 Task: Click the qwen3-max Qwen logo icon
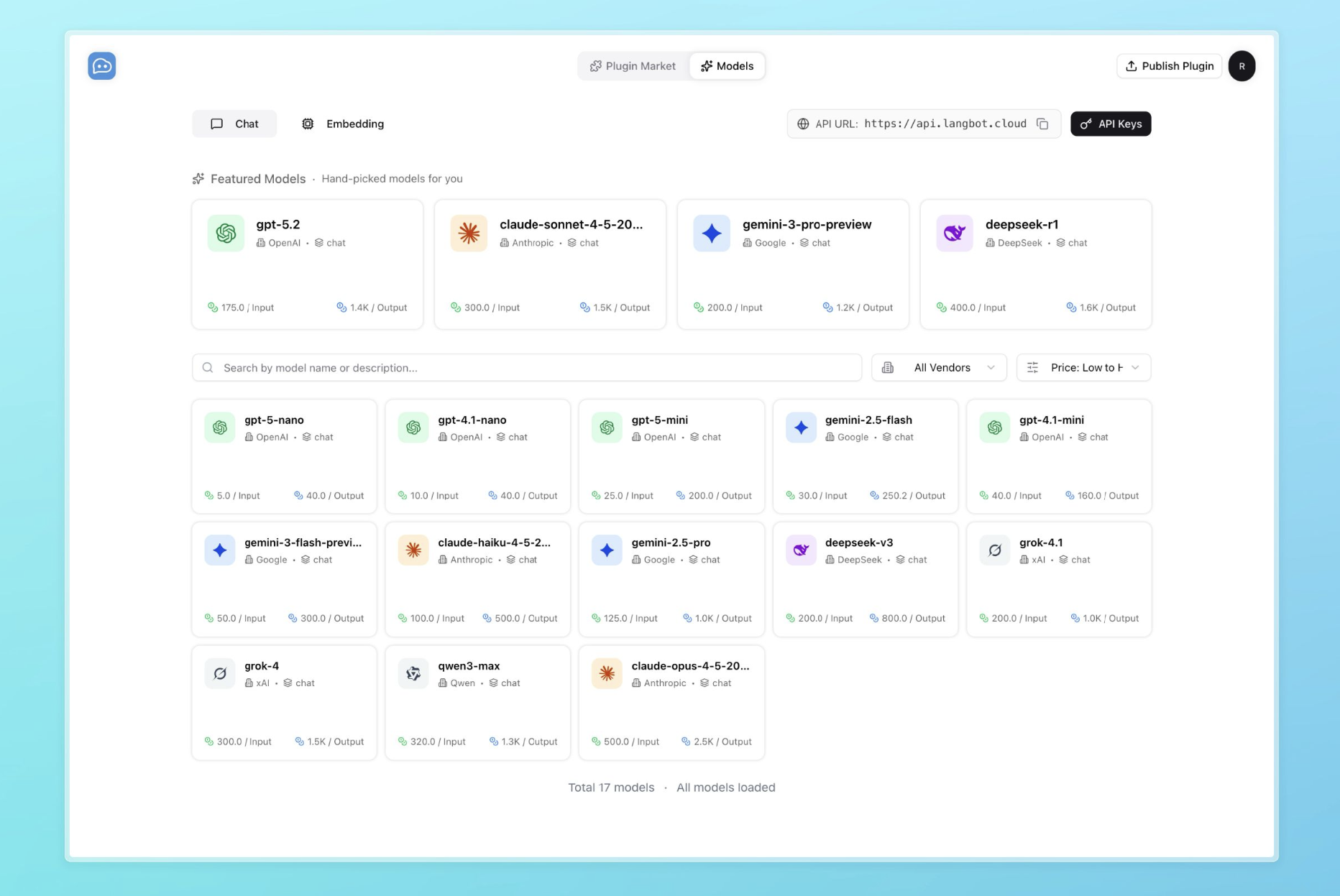tap(413, 673)
